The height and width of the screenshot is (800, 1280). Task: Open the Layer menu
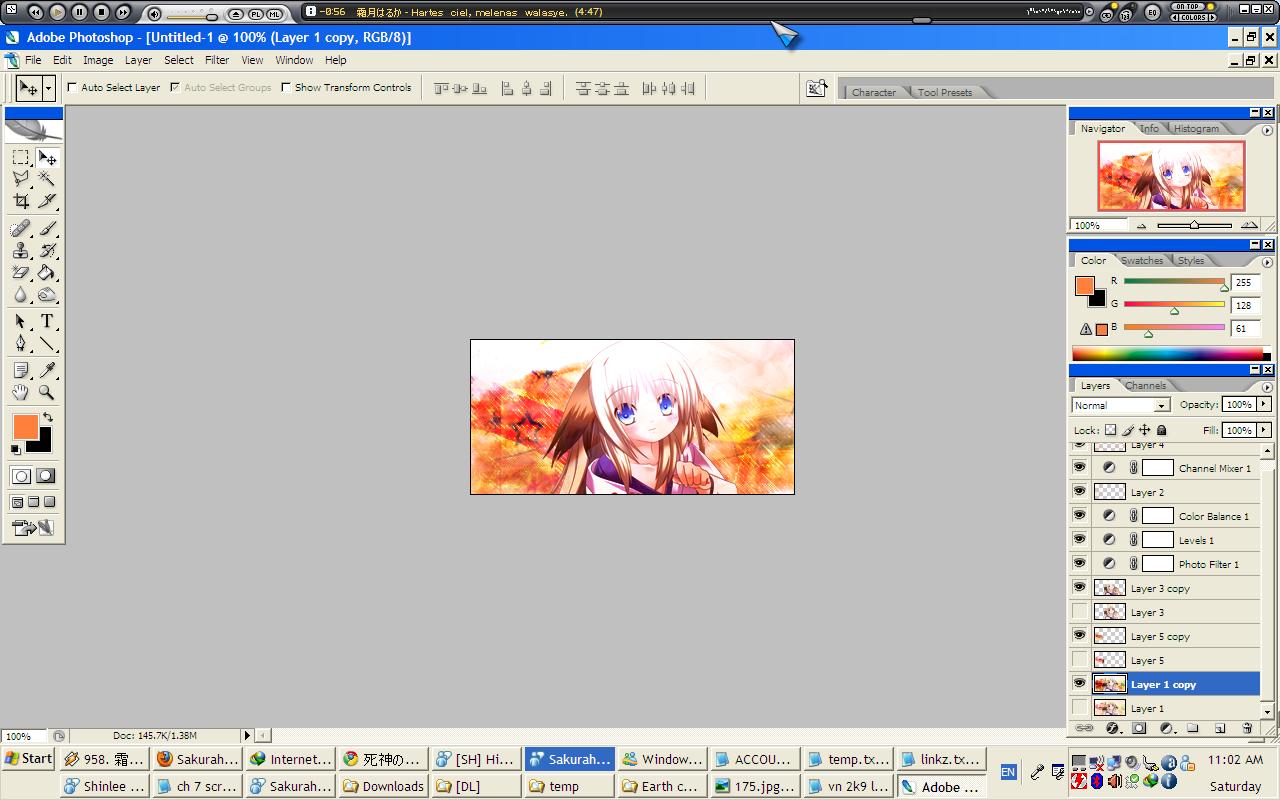(138, 60)
